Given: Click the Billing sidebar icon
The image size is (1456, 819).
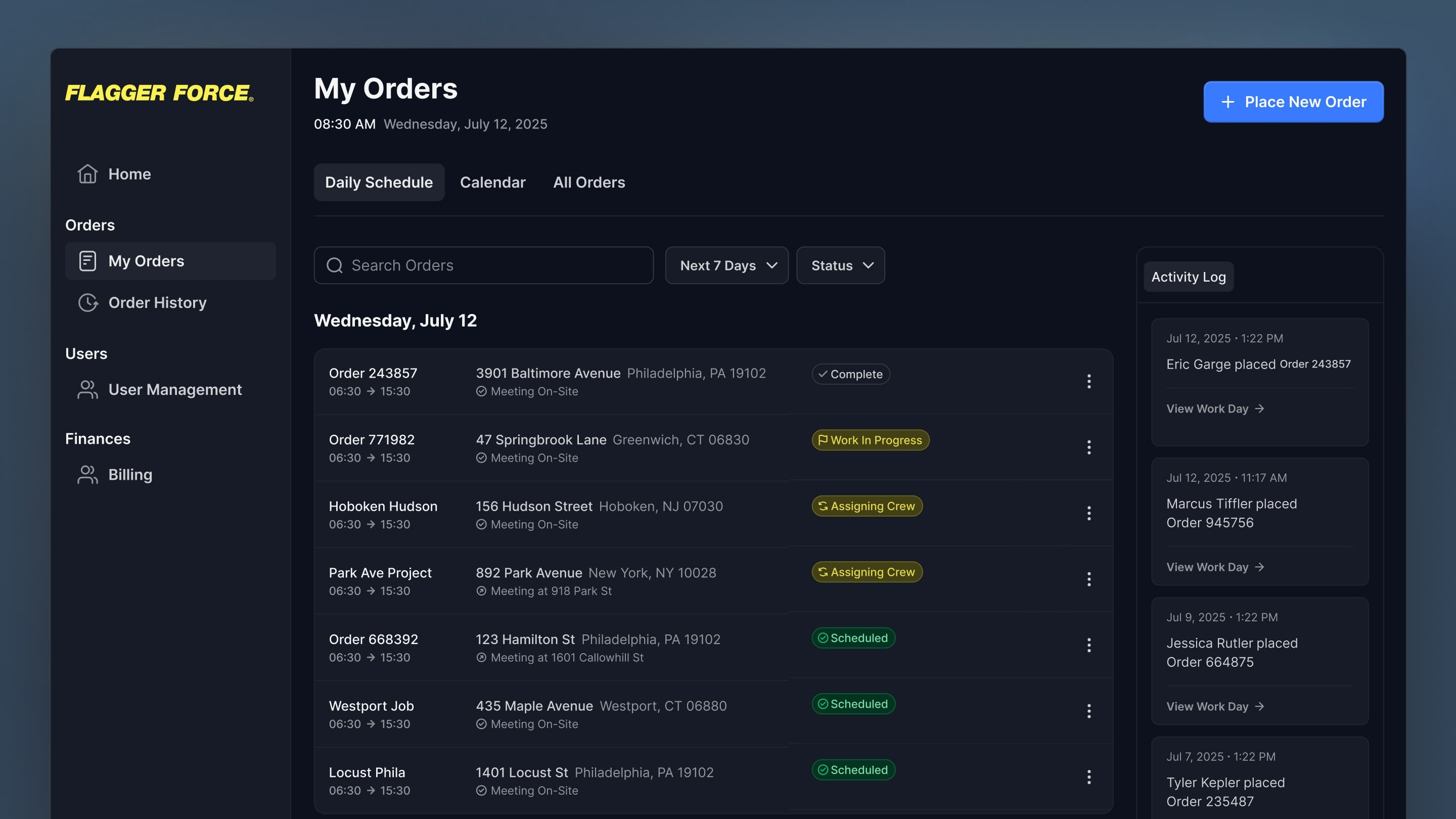Looking at the screenshot, I should [x=87, y=475].
